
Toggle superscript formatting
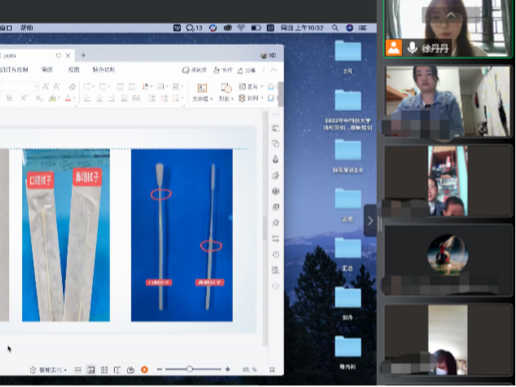click(24, 98)
